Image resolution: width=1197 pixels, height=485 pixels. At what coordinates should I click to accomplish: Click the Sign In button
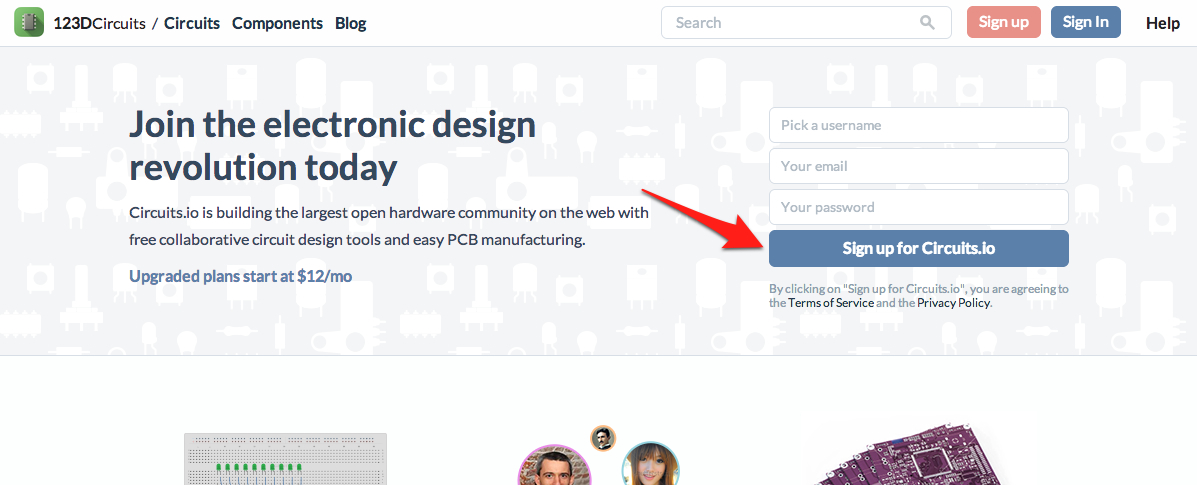coord(1085,22)
